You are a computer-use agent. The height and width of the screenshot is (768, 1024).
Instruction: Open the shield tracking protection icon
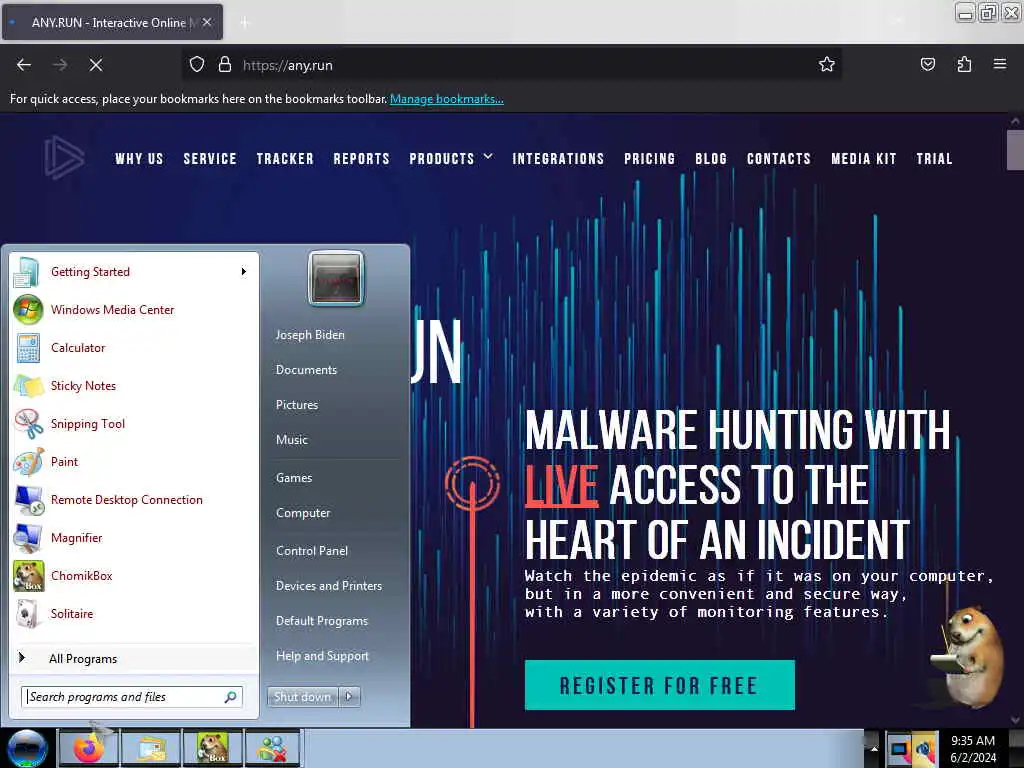click(197, 65)
